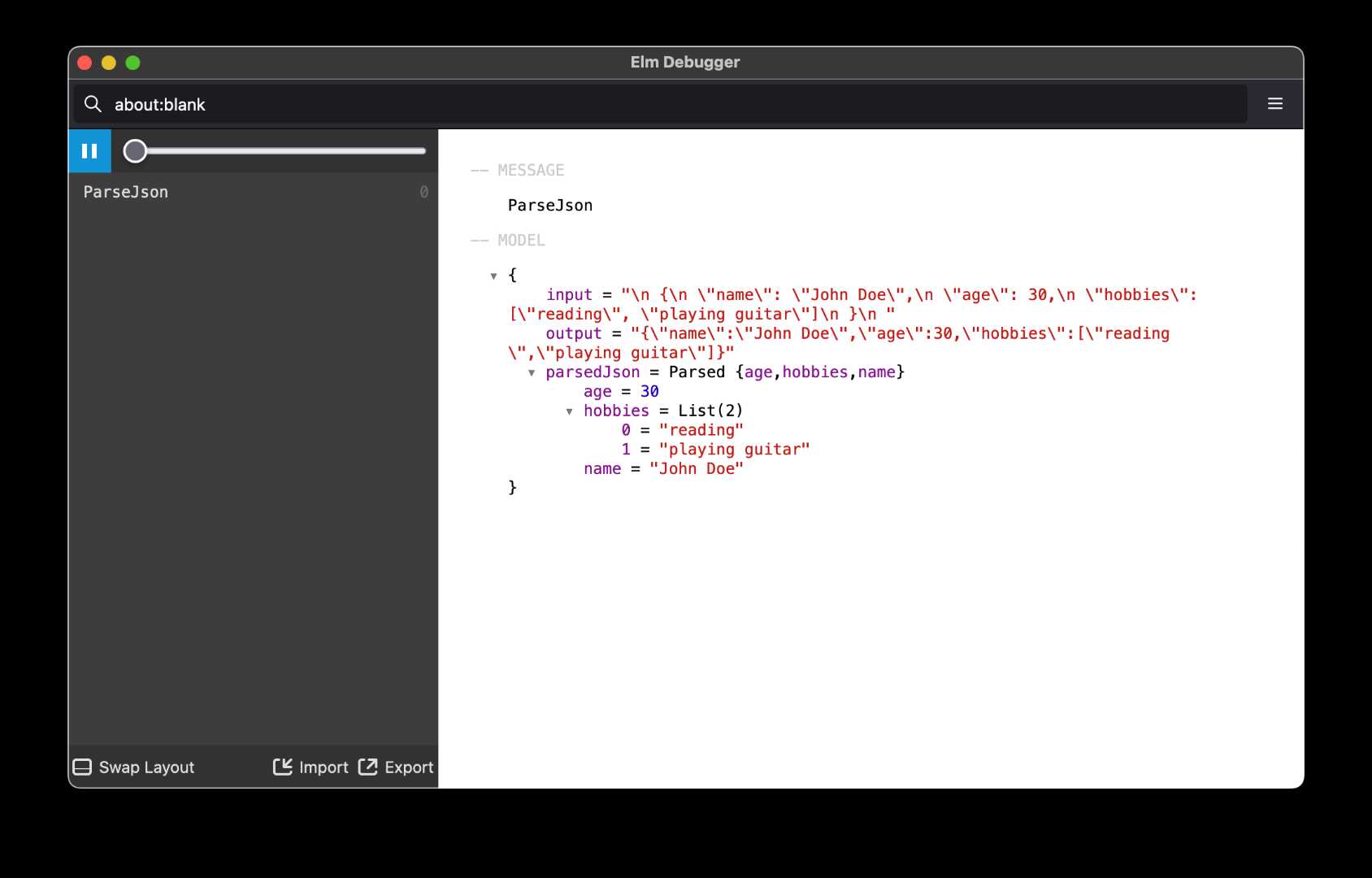Click the ParseJson text under MESSAGE
This screenshot has height=878, width=1372.
(x=550, y=206)
